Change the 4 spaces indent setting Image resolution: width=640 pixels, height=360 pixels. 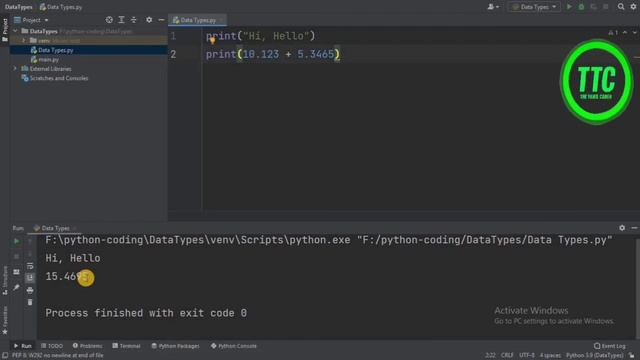(x=550, y=356)
